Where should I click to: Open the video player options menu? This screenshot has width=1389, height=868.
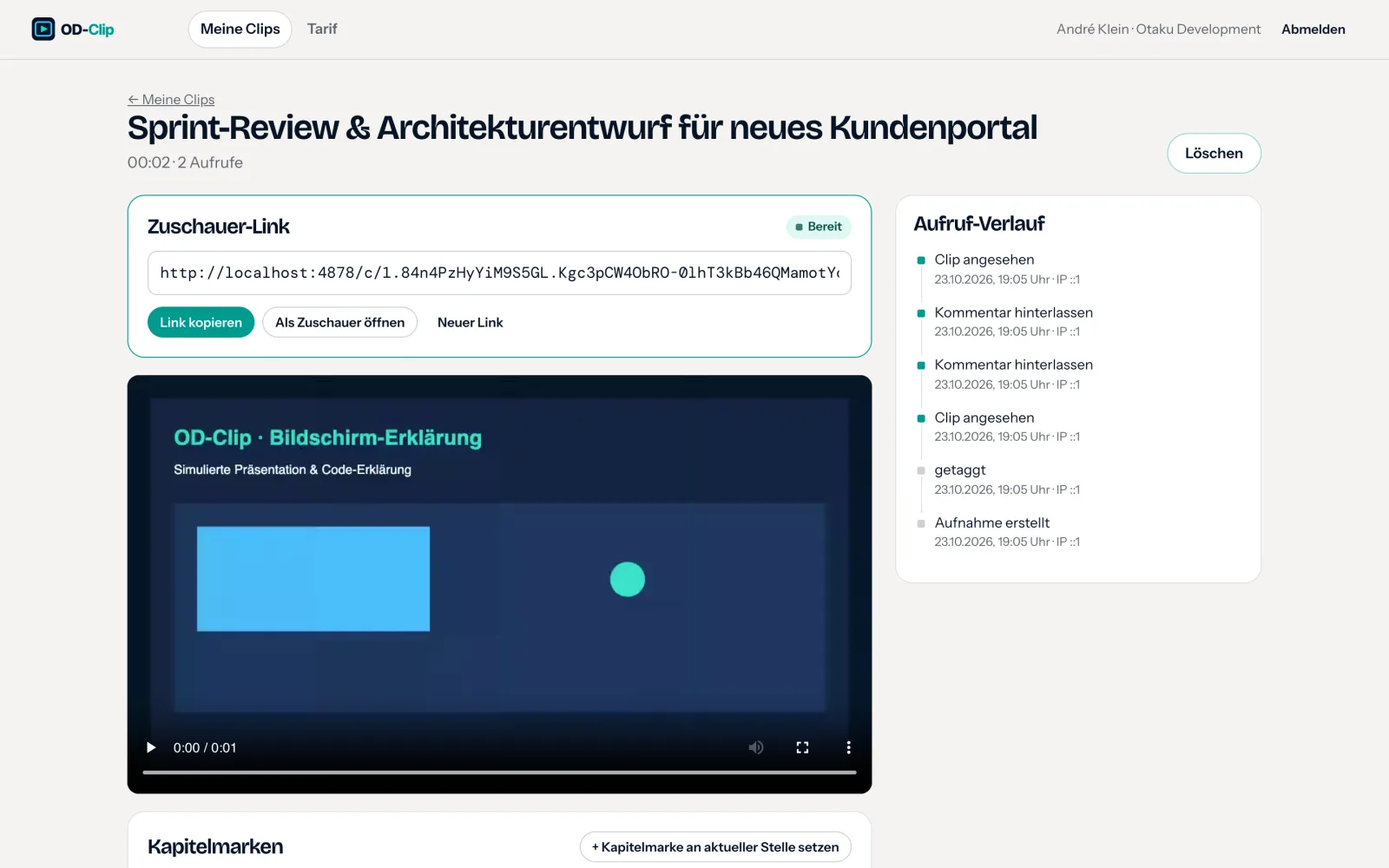pyautogui.click(x=848, y=747)
